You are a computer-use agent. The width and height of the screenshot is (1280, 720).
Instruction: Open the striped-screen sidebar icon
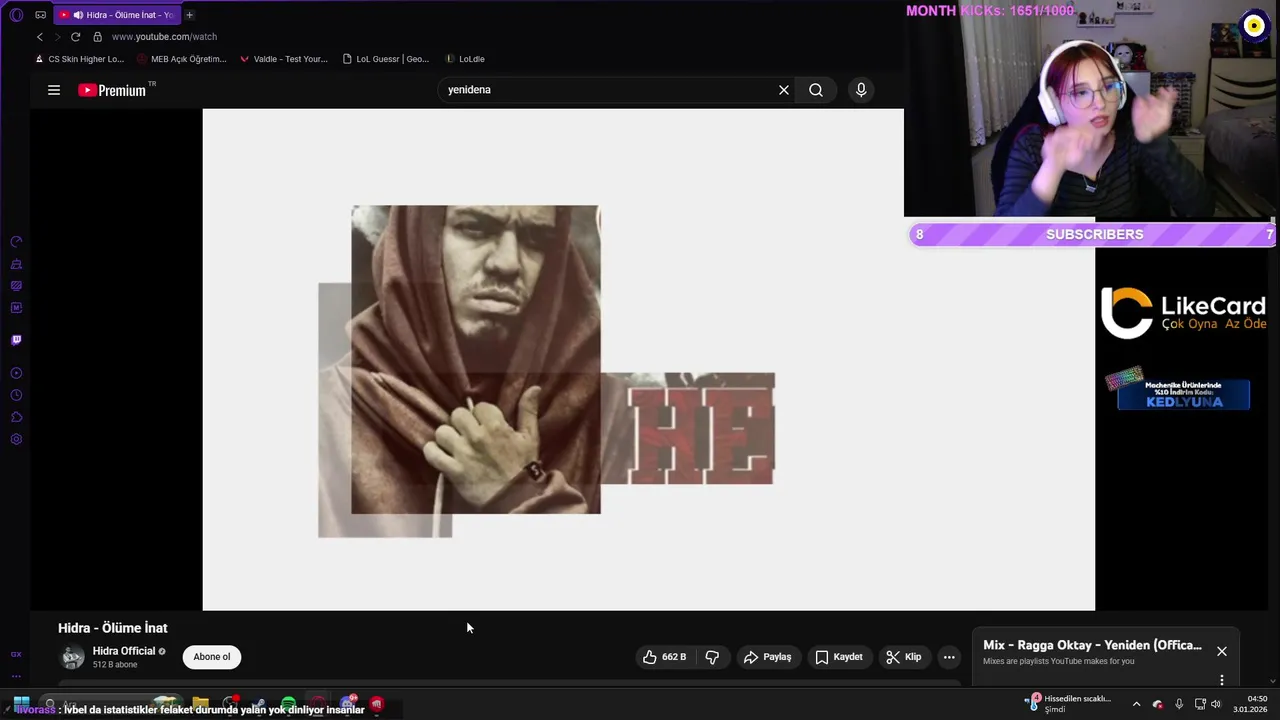16,286
